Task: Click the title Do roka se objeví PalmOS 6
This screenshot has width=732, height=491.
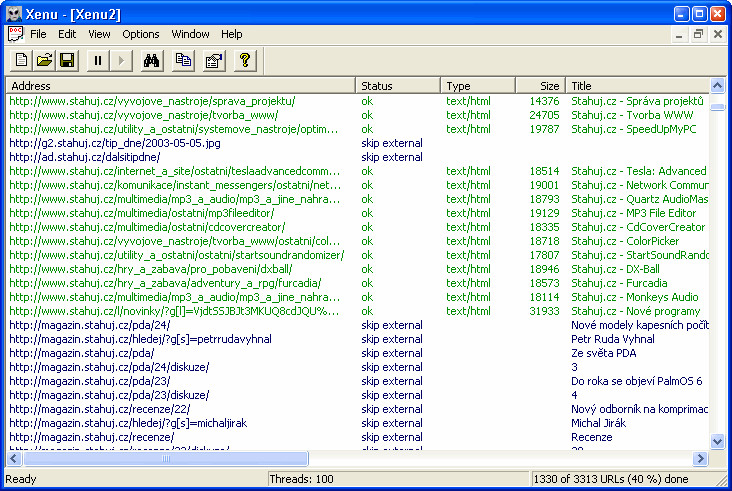Action: pos(636,381)
